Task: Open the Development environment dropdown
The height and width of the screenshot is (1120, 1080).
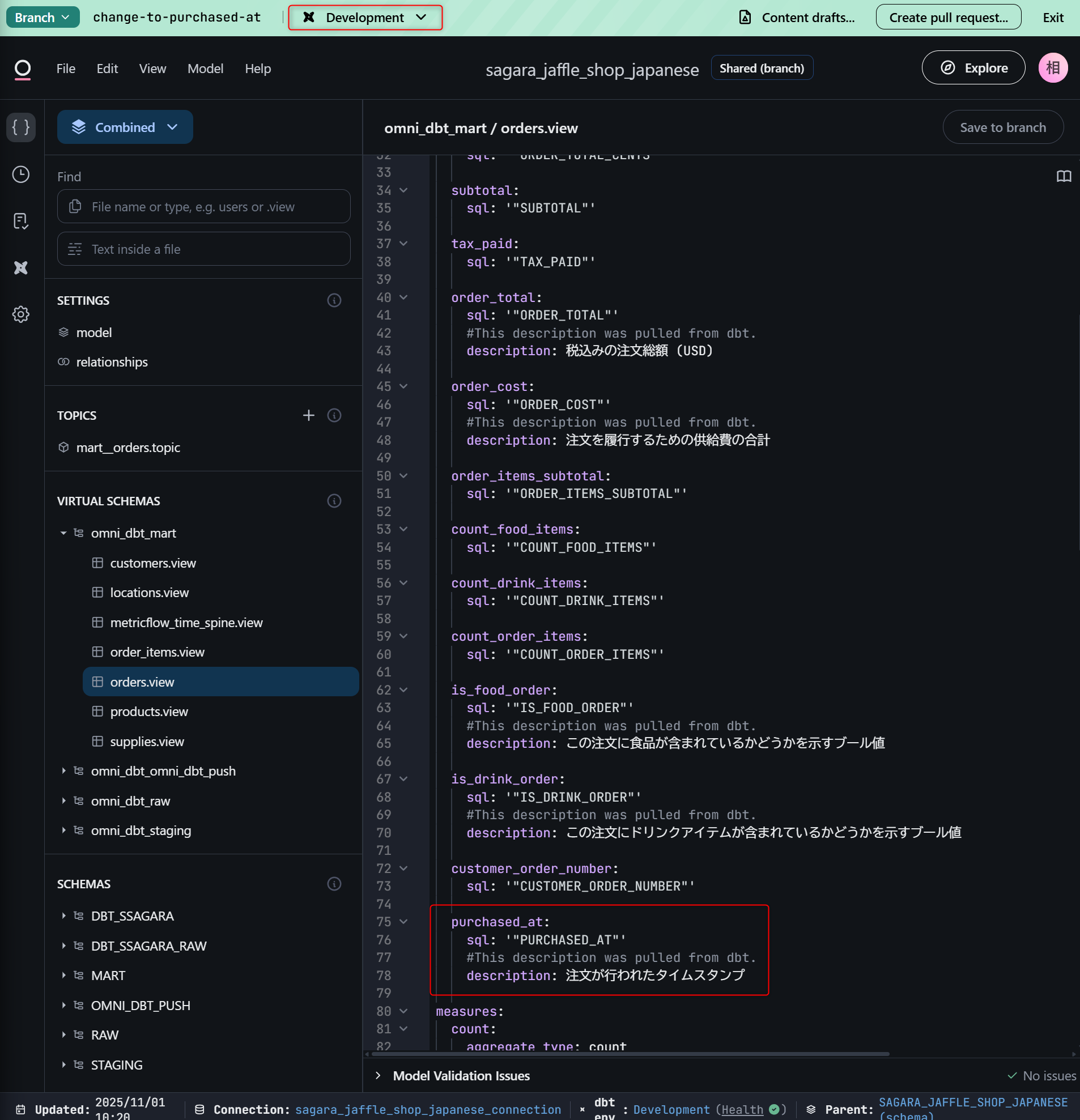Action: [x=365, y=18]
